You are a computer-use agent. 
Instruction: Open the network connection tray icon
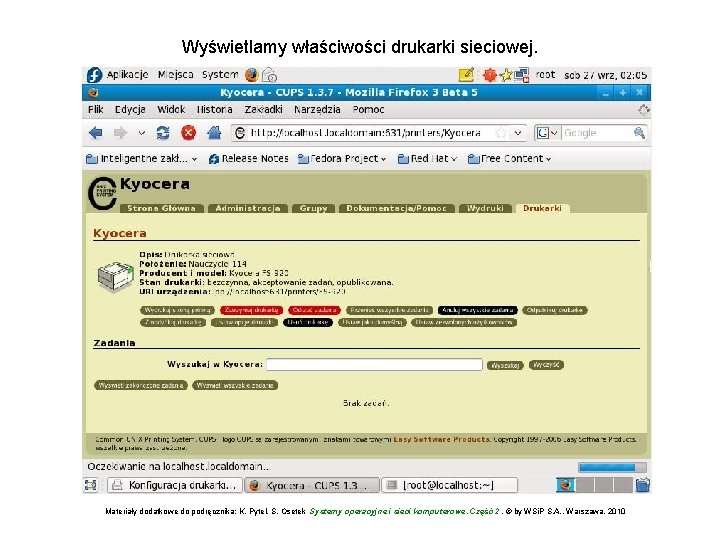(x=522, y=74)
